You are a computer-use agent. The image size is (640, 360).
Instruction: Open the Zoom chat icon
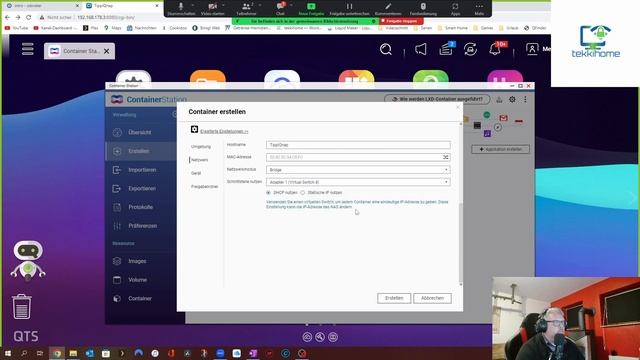pos(280,6)
